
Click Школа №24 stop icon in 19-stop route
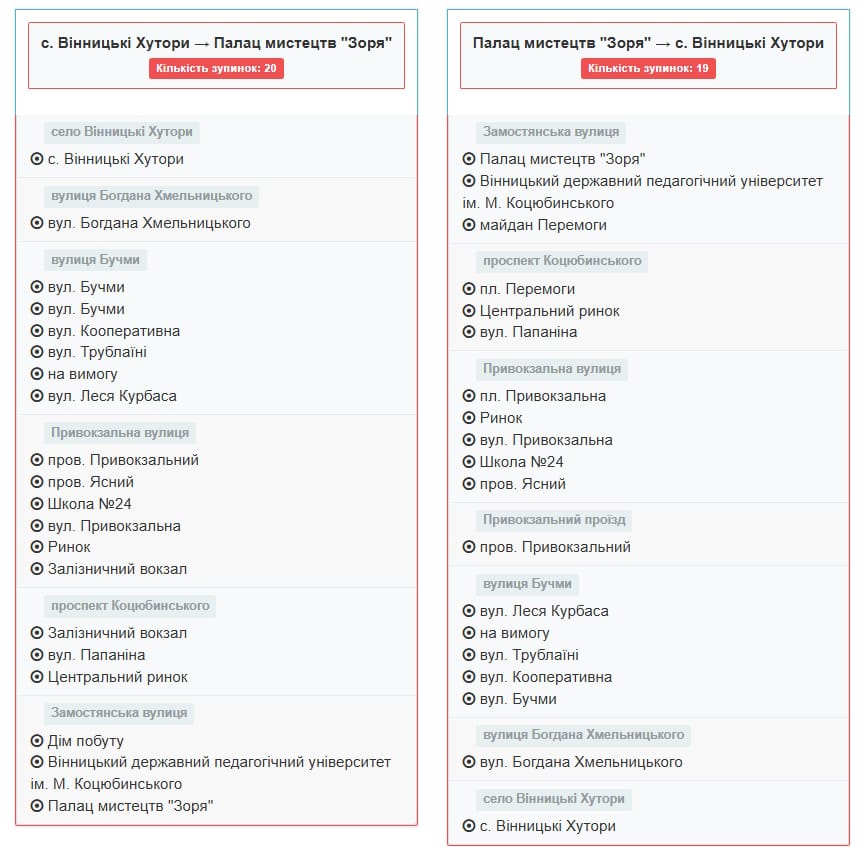pyautogui.click(x=469, y=462)
